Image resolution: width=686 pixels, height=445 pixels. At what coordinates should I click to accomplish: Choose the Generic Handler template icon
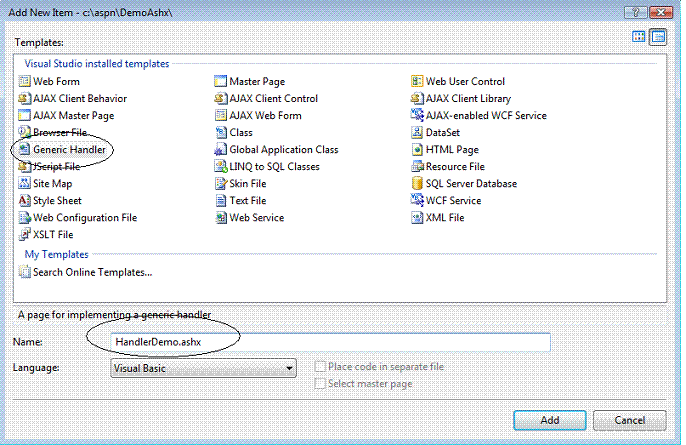click(x=24, y=150)
